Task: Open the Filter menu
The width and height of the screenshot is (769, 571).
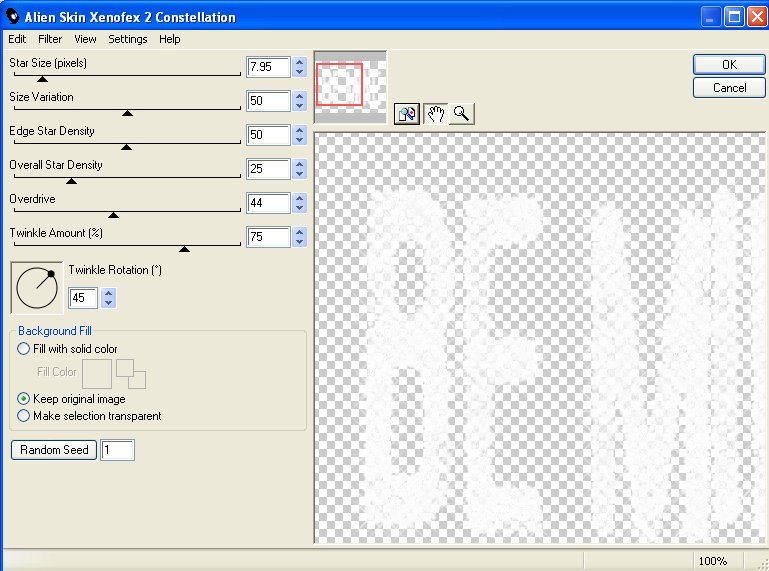Action: coord(50,39)
